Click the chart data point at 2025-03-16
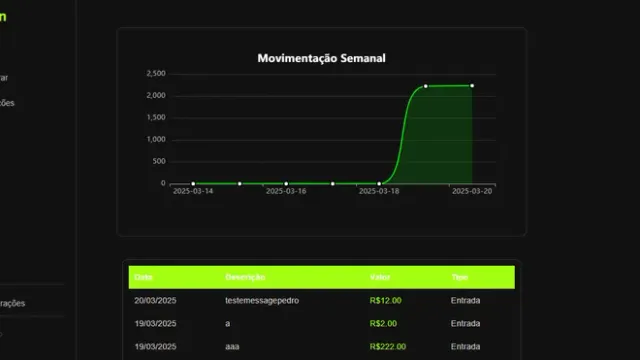 (x=286, y=184)
